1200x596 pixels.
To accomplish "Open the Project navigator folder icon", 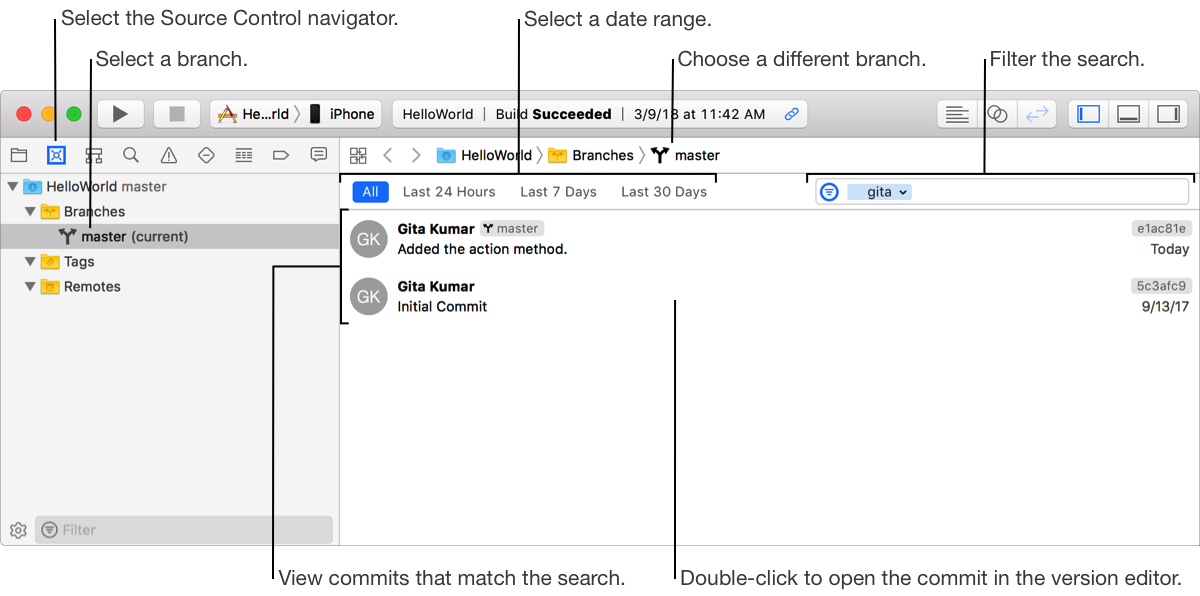I will [19, 155].
